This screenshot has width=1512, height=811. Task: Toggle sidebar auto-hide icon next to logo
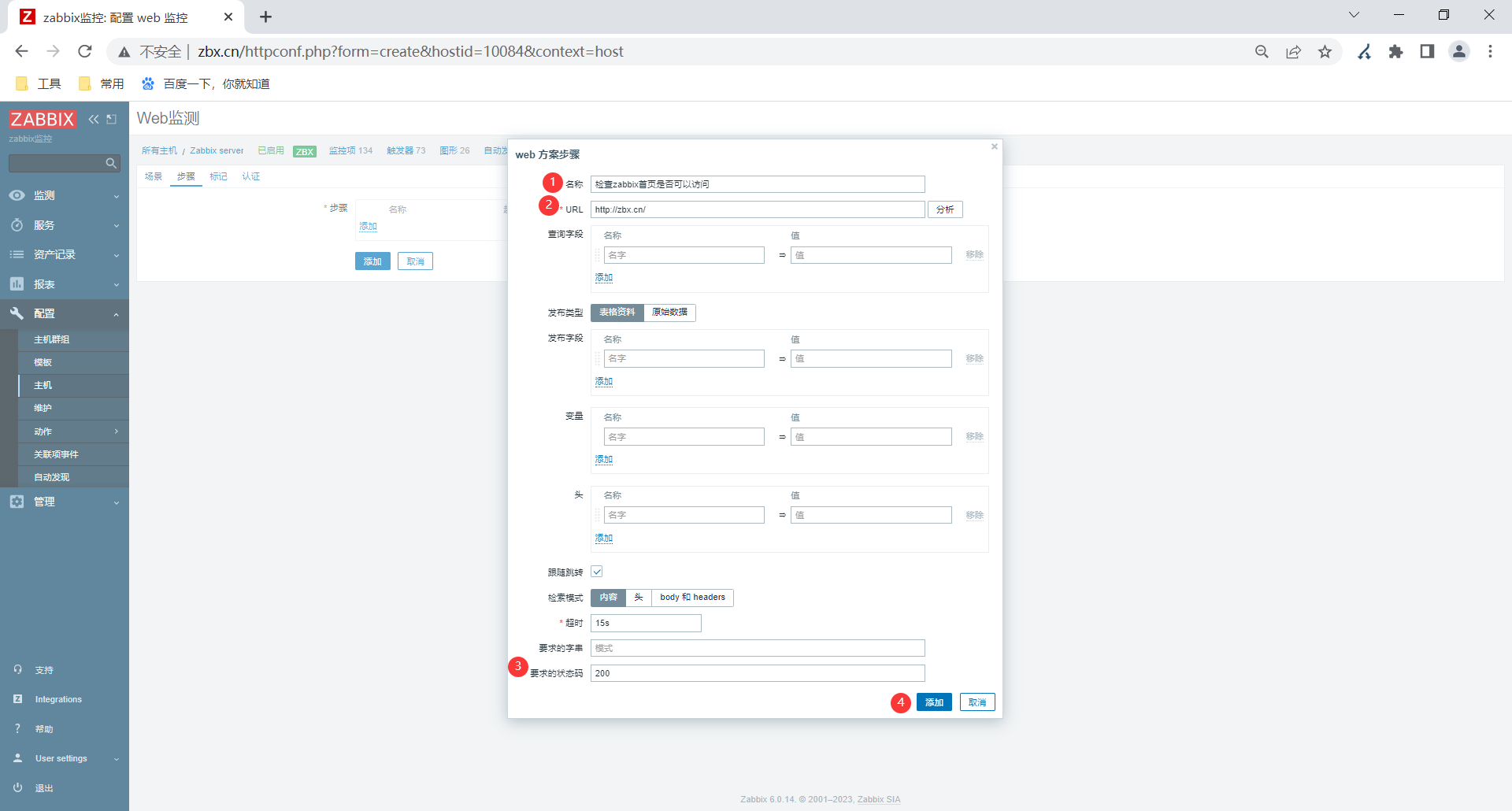(112, 119)
